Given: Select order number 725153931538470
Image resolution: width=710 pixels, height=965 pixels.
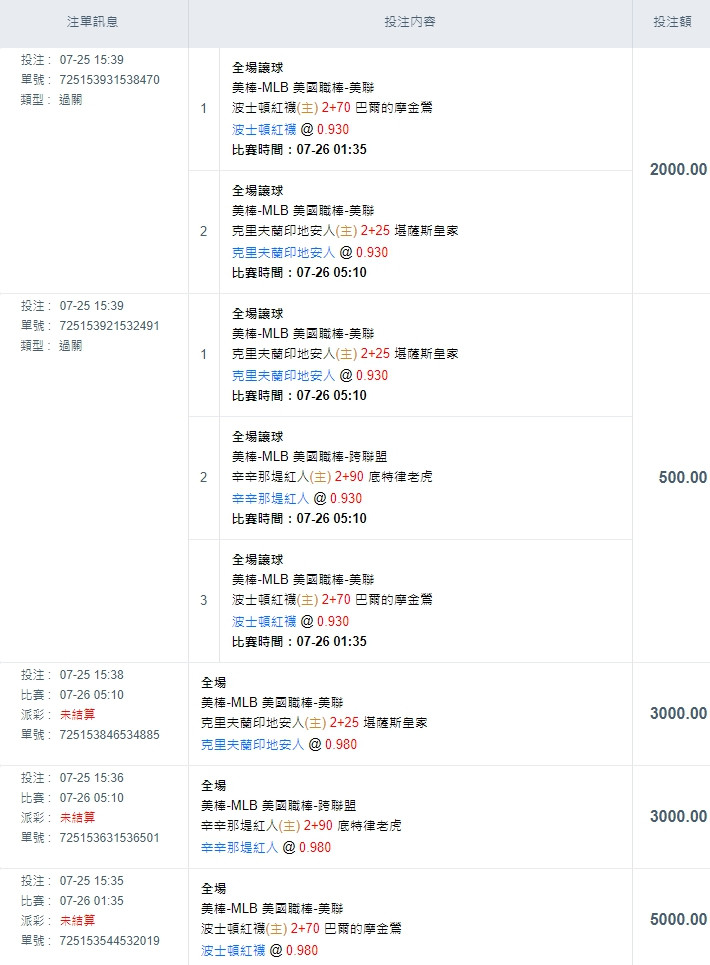Looking at the screenshot, I should coord(109,80).
